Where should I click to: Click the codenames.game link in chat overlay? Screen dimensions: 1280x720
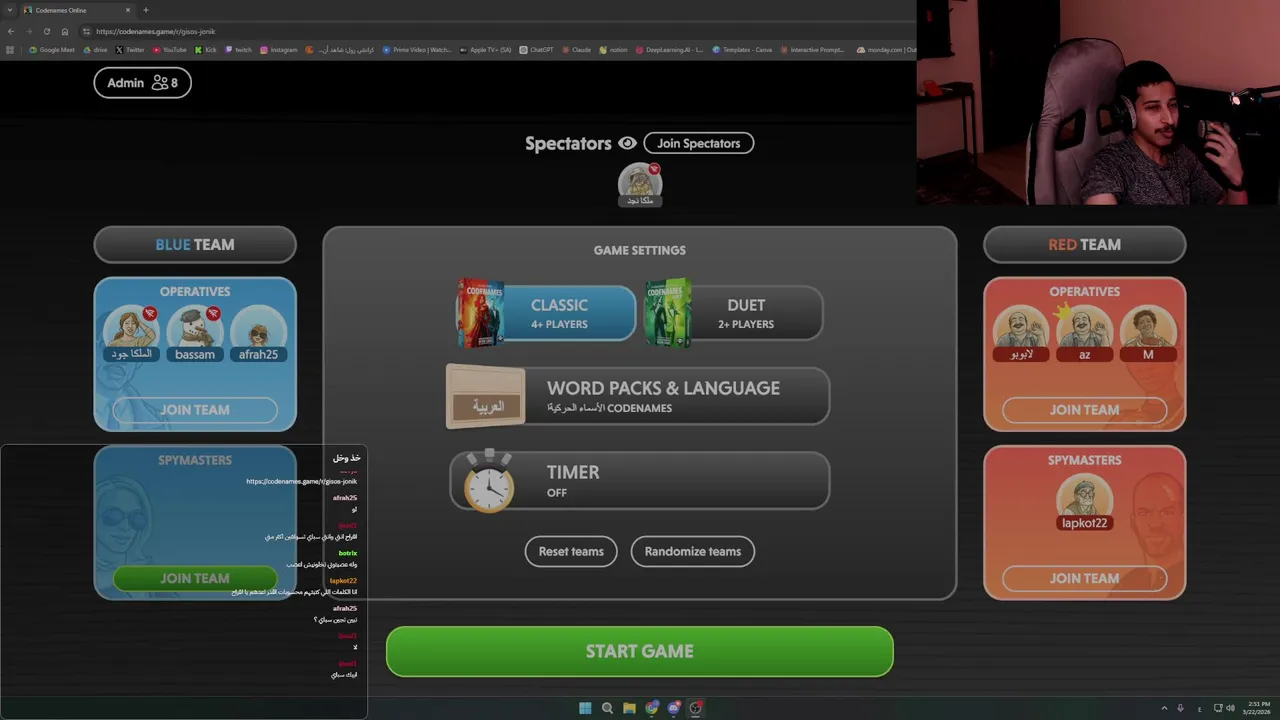coord(301,481)
